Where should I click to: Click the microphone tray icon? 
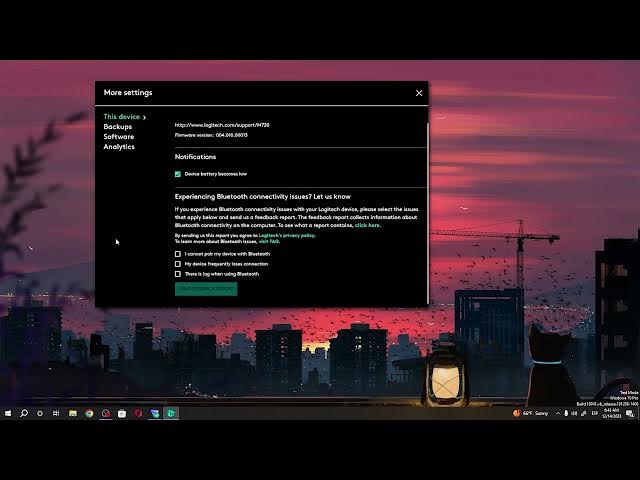click(x=566, y=413)
